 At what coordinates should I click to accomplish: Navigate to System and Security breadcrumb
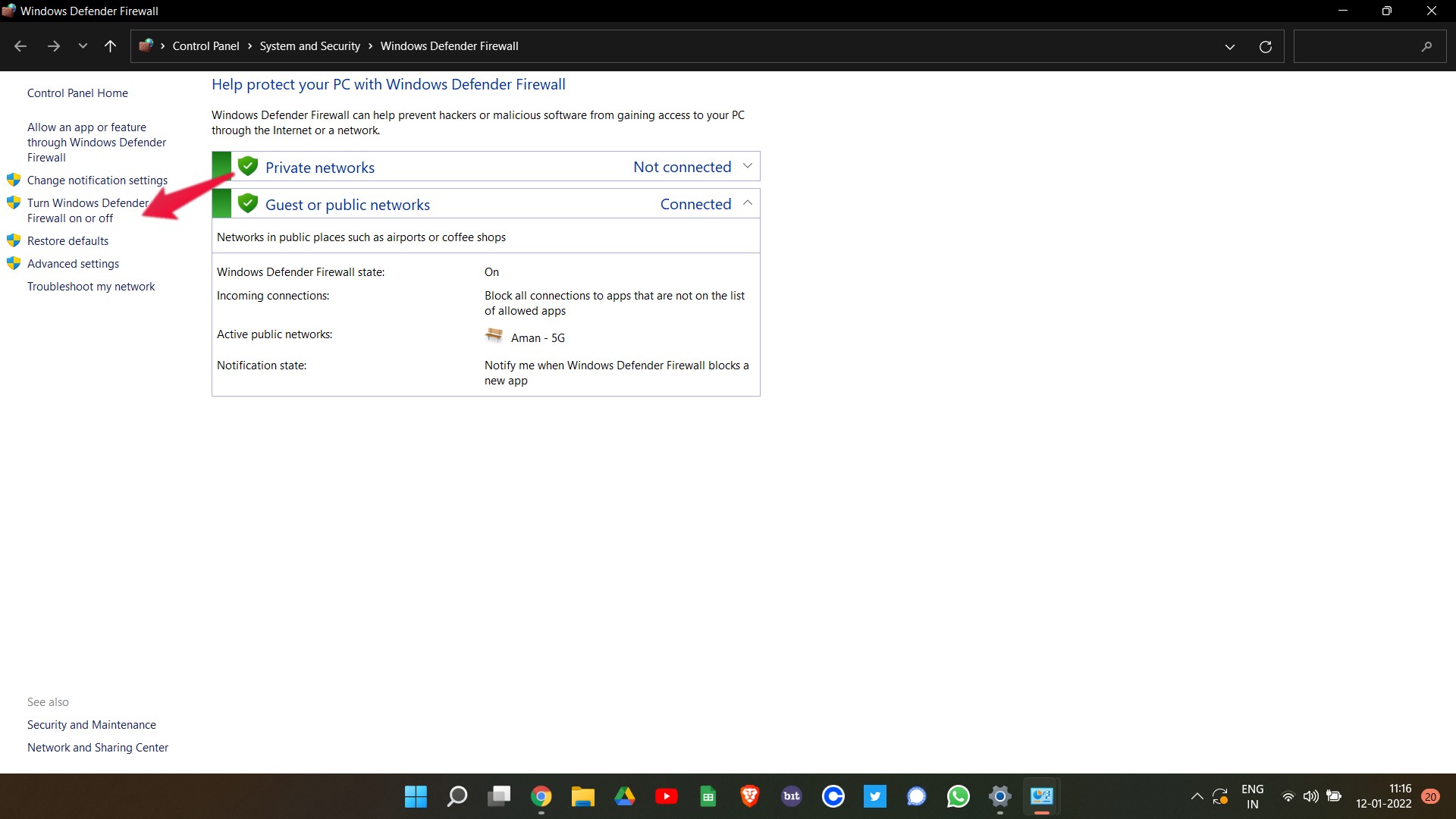(x=309, y=46)
